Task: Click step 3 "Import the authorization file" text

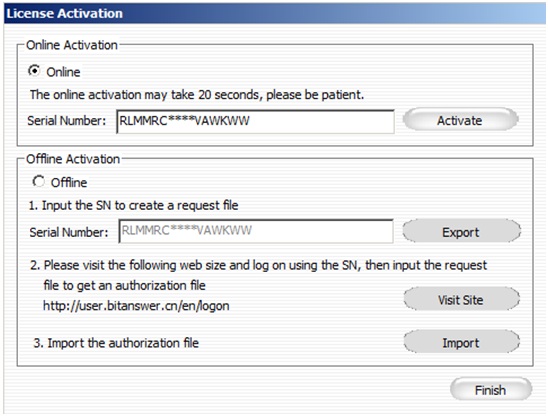Action: [x=116, y=343]
